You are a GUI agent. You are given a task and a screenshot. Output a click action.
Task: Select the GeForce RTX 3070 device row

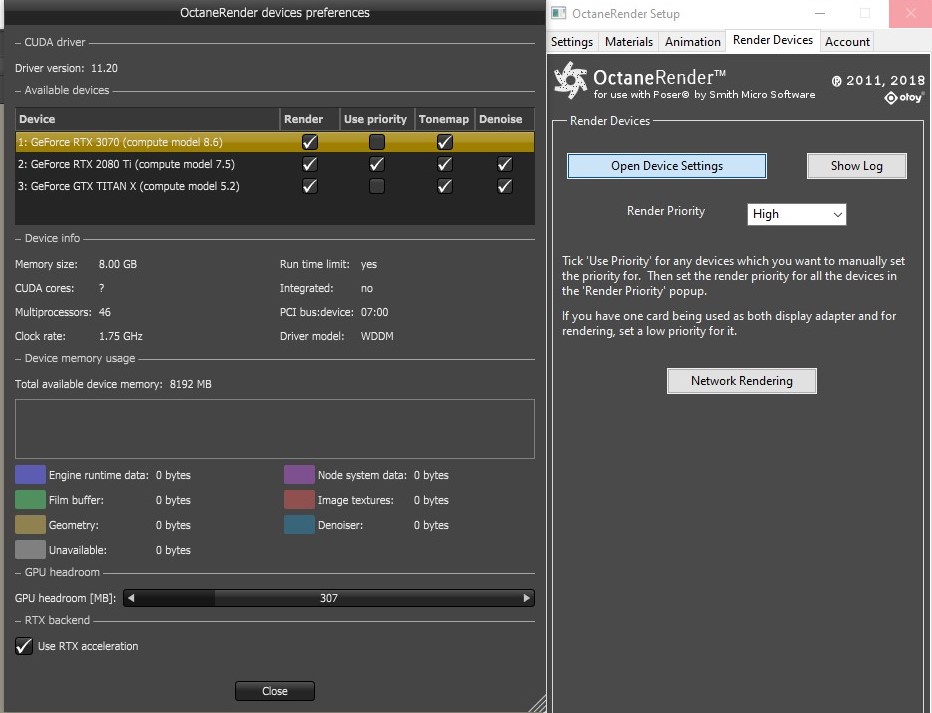click(275, 142)
